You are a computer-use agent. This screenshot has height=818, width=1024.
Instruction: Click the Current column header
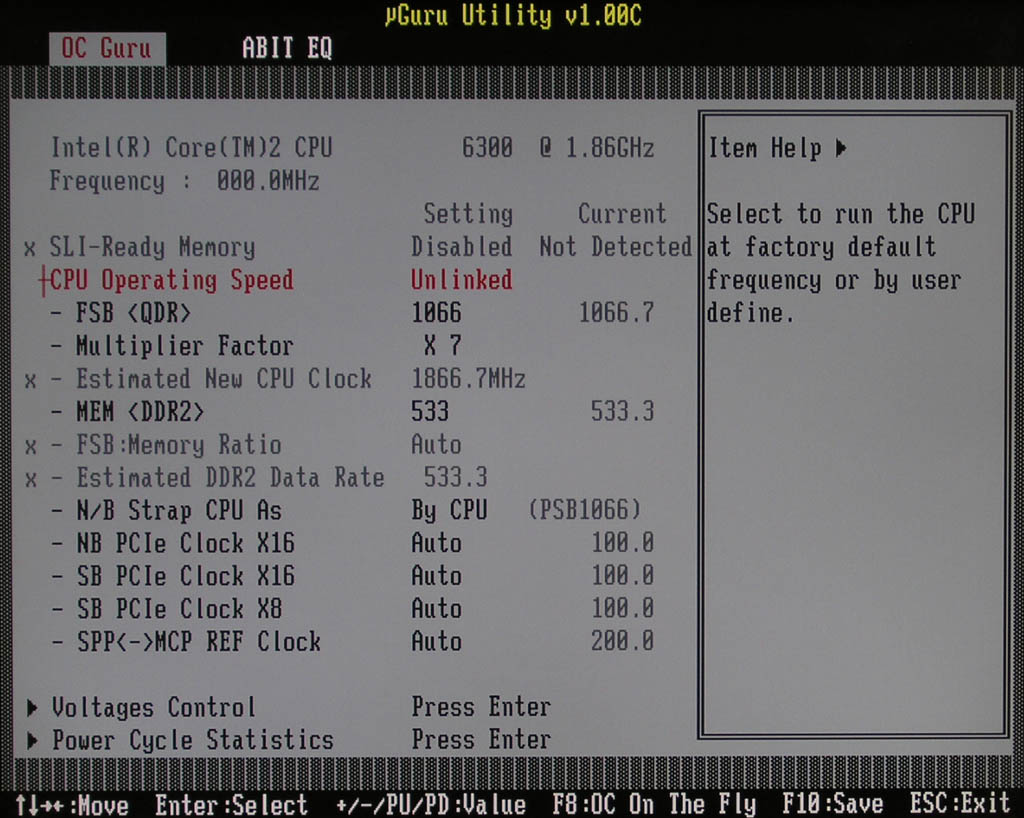[622, 213]
